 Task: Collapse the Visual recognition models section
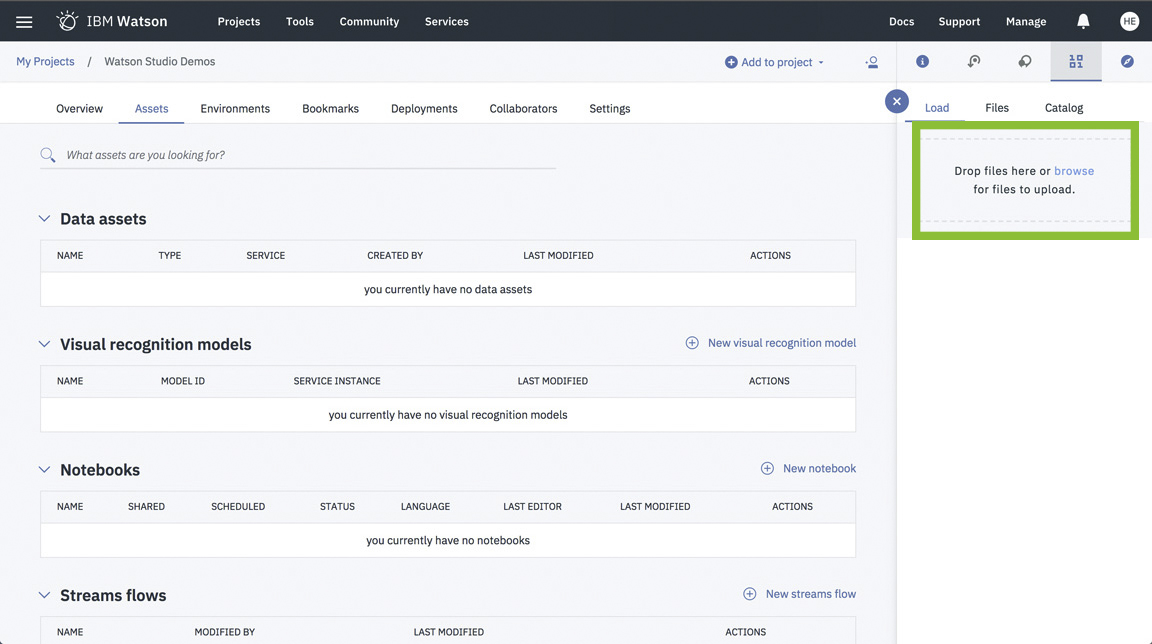click(x=44, y=344)
